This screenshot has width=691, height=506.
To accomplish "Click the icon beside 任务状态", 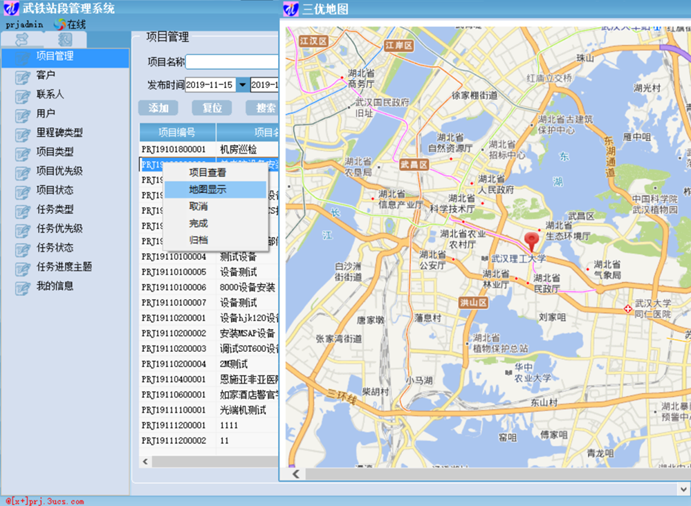I will pyautogui.click(x=22, y=249).
